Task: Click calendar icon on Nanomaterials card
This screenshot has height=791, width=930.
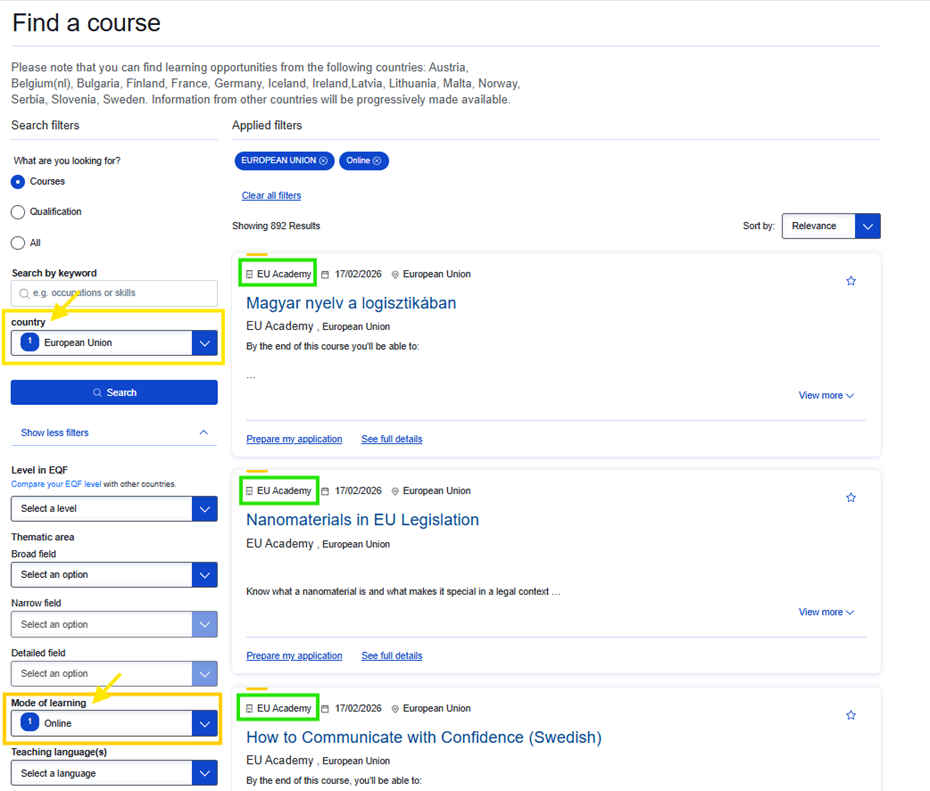Action: click(x=325, y=491)
